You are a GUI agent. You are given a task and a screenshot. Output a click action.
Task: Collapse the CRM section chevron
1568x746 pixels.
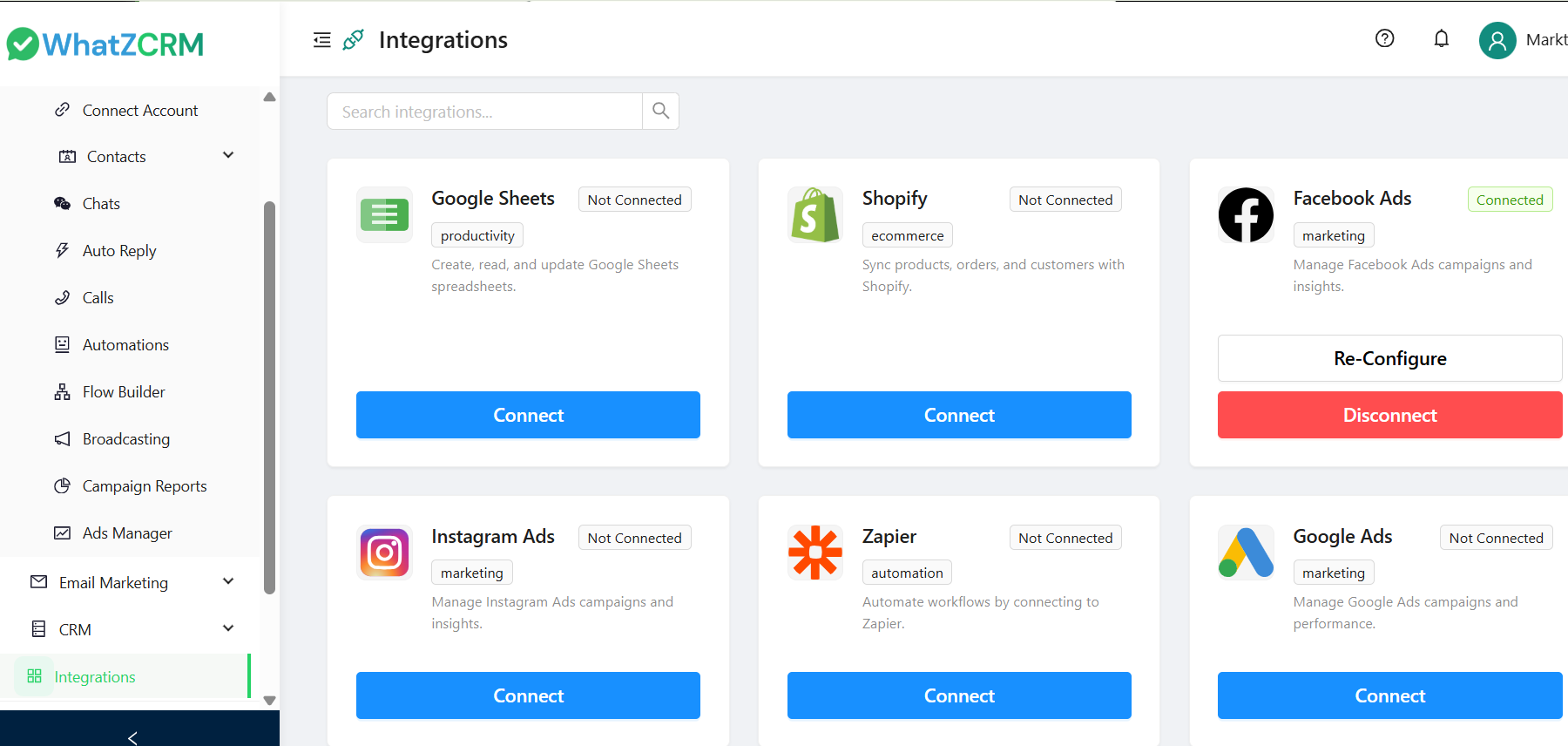(228, 627)
